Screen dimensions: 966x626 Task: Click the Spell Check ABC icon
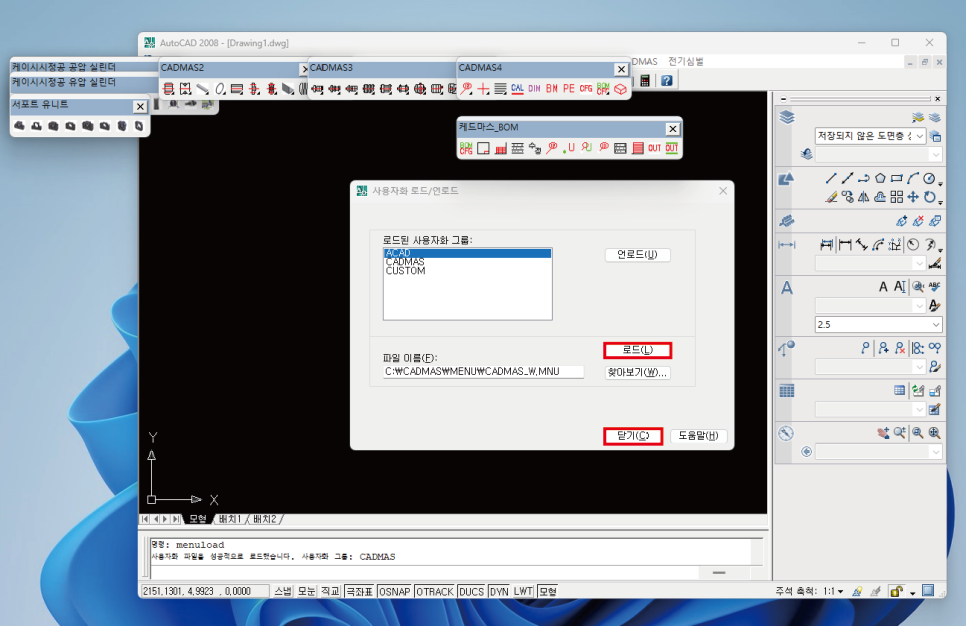[935, 287]
